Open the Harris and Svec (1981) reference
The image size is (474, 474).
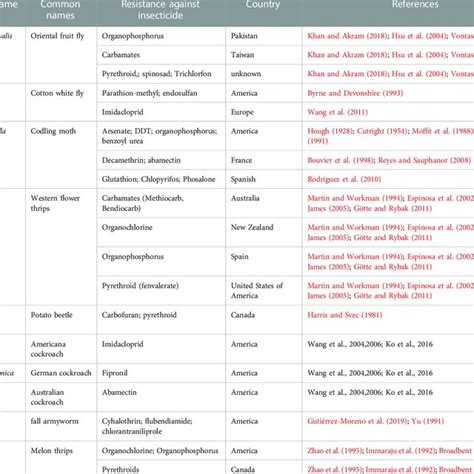click(345, 315)
